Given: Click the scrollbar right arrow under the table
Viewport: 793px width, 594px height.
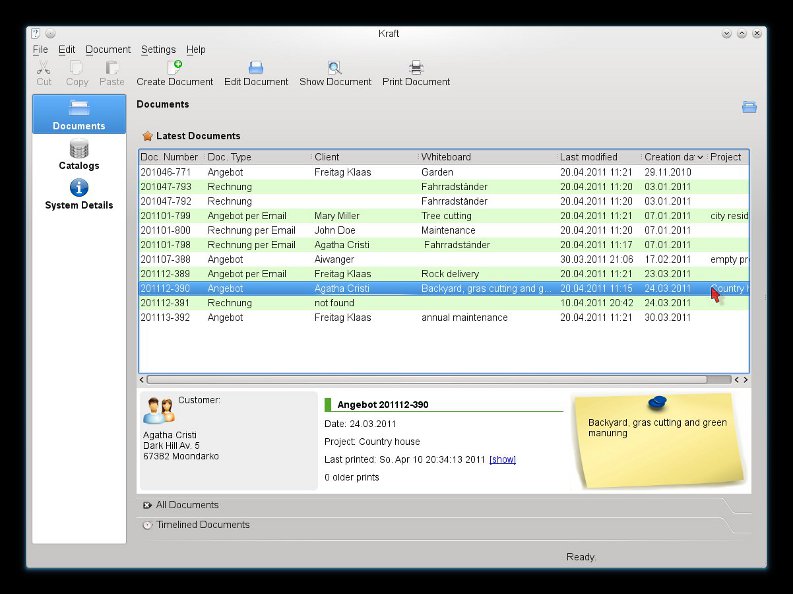Looking at the screenshot, I should (x=745, y=380).
